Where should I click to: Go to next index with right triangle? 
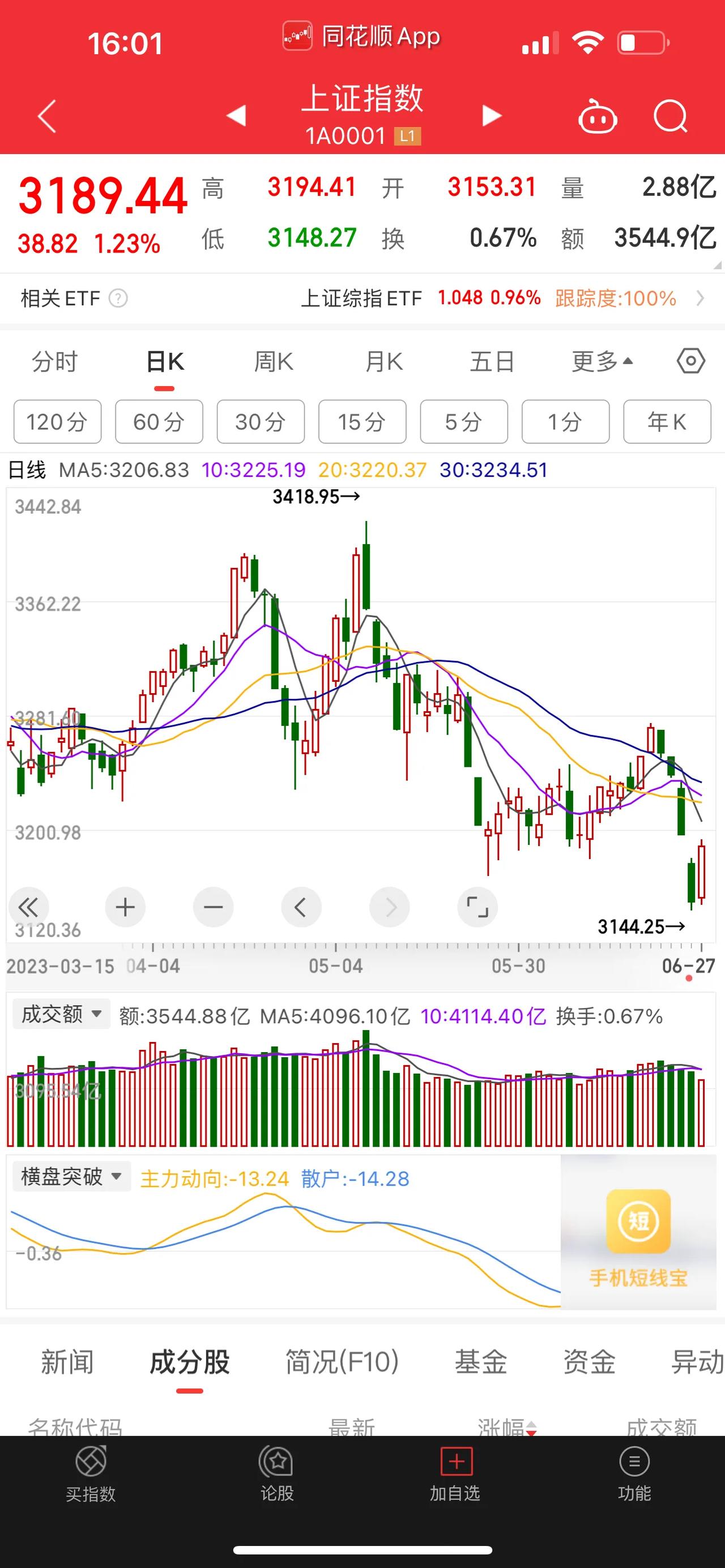pos(492,115)
